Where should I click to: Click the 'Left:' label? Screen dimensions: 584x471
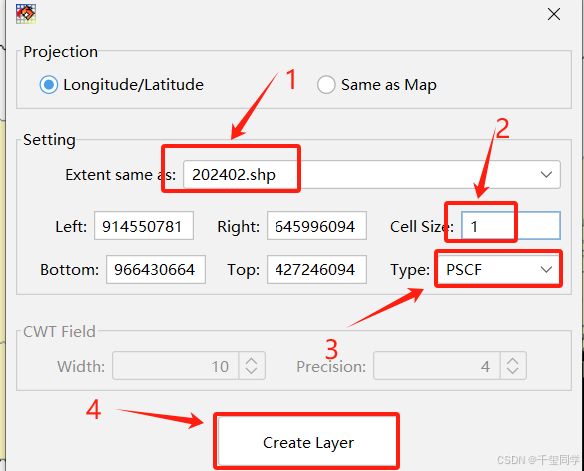click(x=71, y=226)
